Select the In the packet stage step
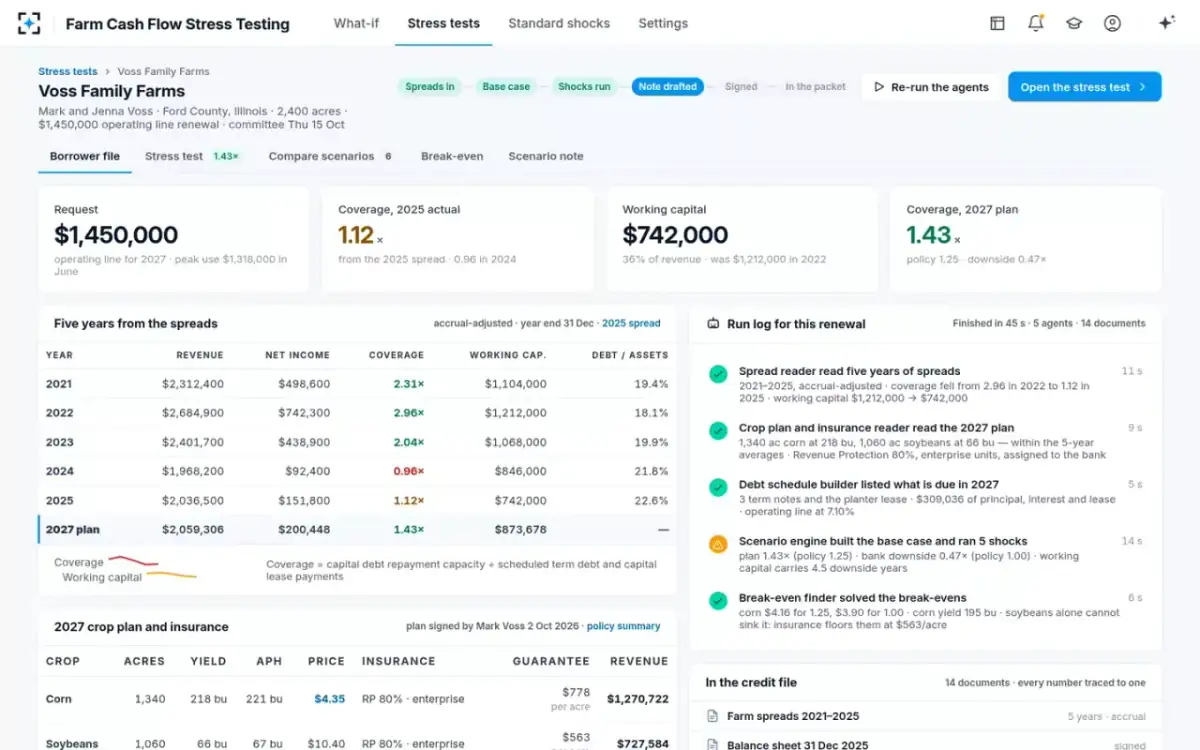Image resolution: width=1200 pixels, height=750 pixels. point(815,87)
